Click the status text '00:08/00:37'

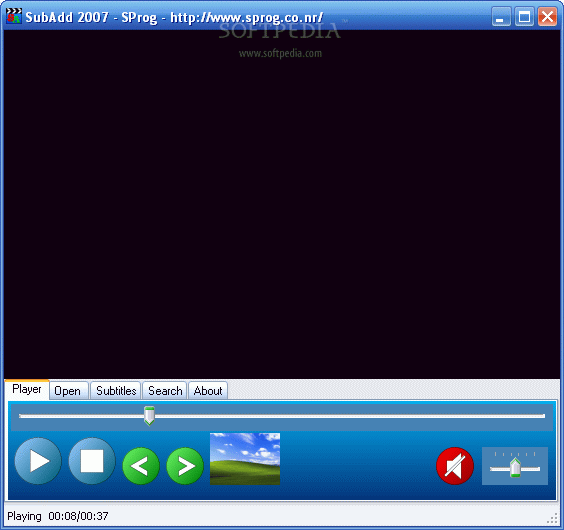point(78,516)
